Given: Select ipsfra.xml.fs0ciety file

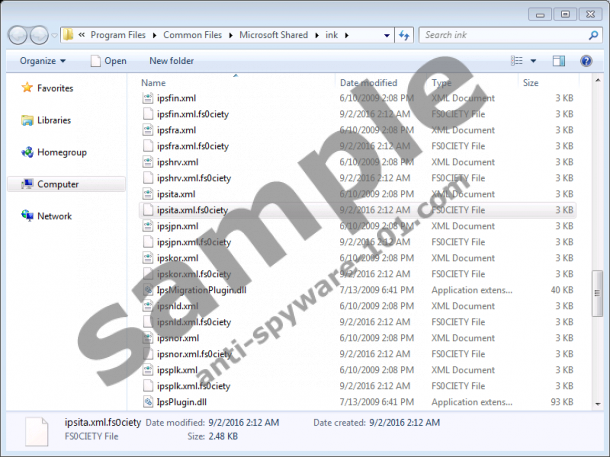Looking at the screenshot, I should 193,146.
